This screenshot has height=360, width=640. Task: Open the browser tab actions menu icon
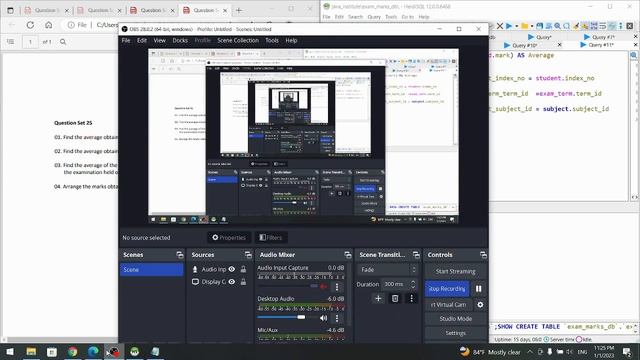[x=11, y=10]
